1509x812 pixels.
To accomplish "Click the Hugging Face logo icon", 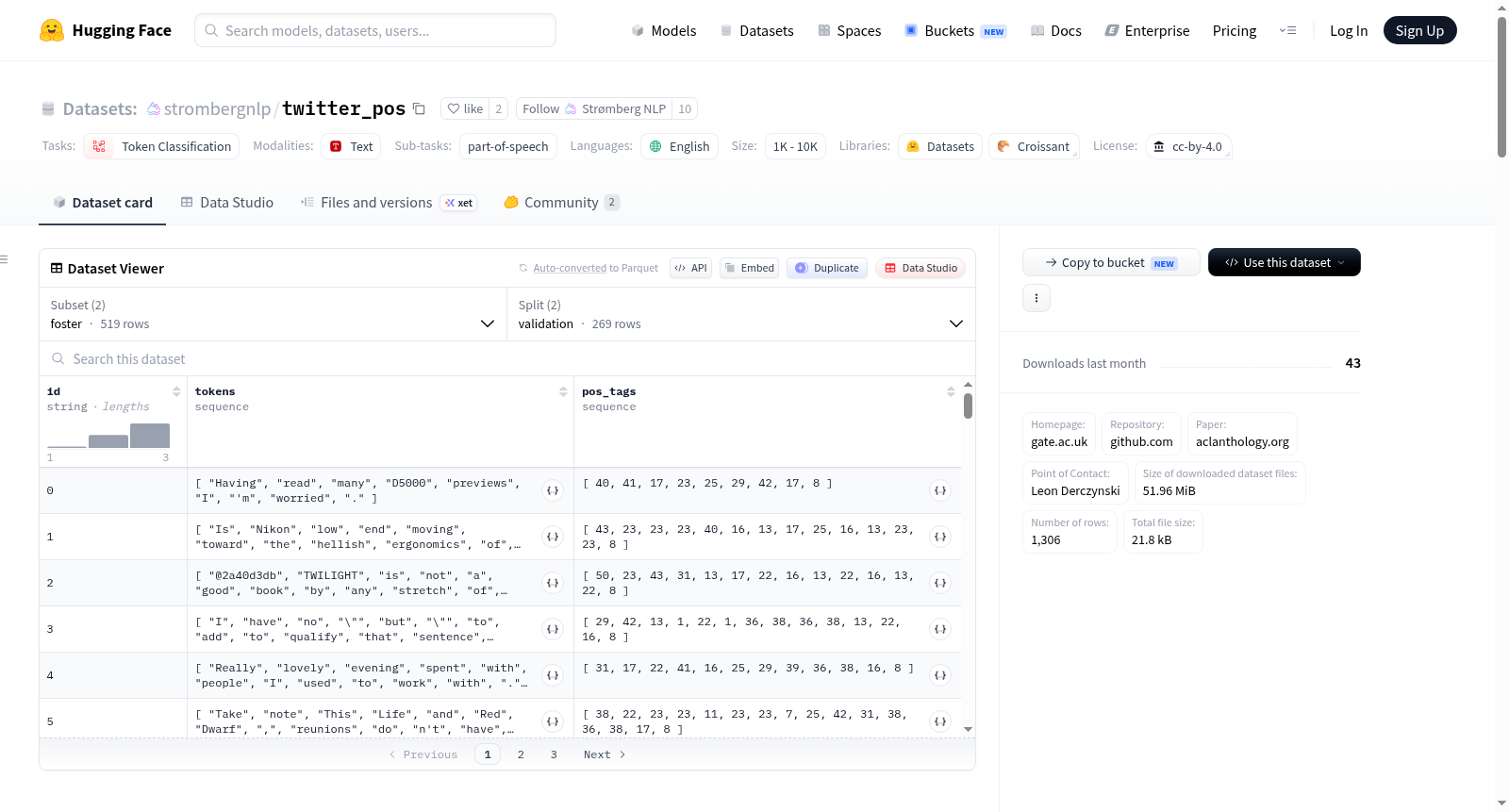I will [x=52, y=30].
